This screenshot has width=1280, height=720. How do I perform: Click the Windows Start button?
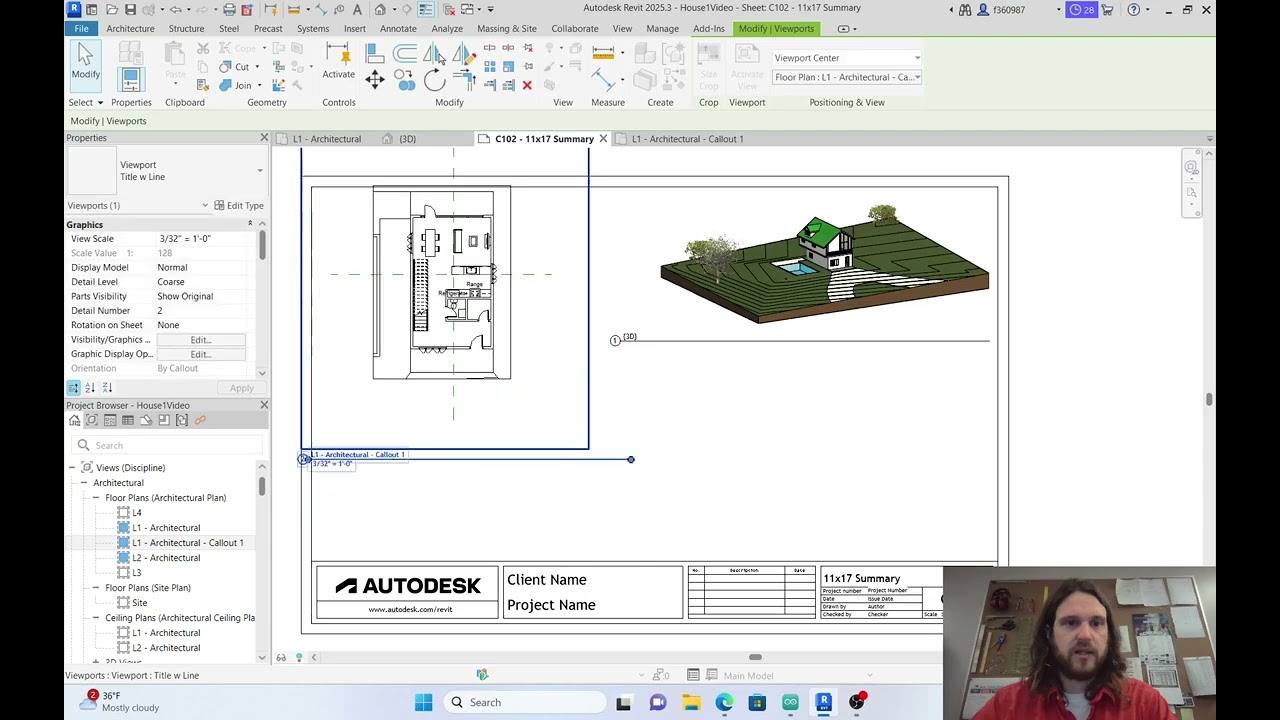pos(424,702)
